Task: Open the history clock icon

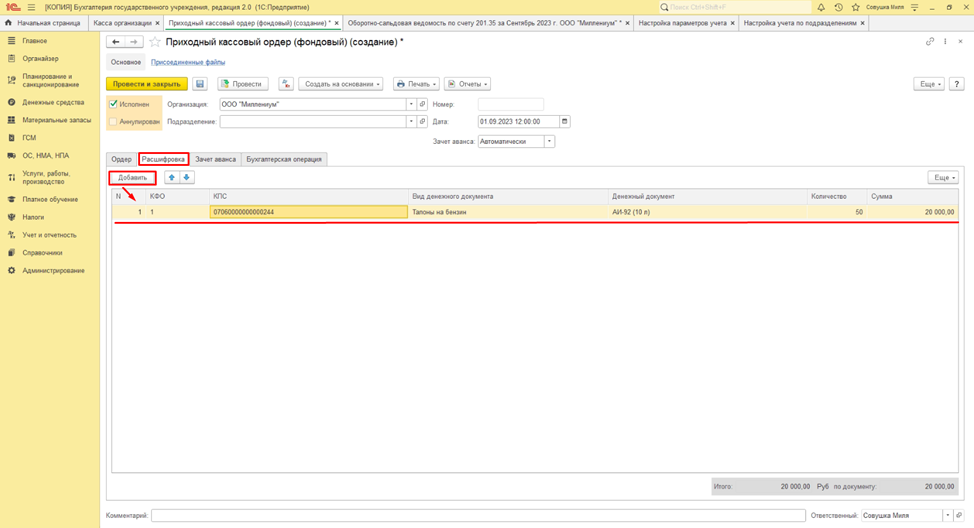Action: [x=839, y=7]
